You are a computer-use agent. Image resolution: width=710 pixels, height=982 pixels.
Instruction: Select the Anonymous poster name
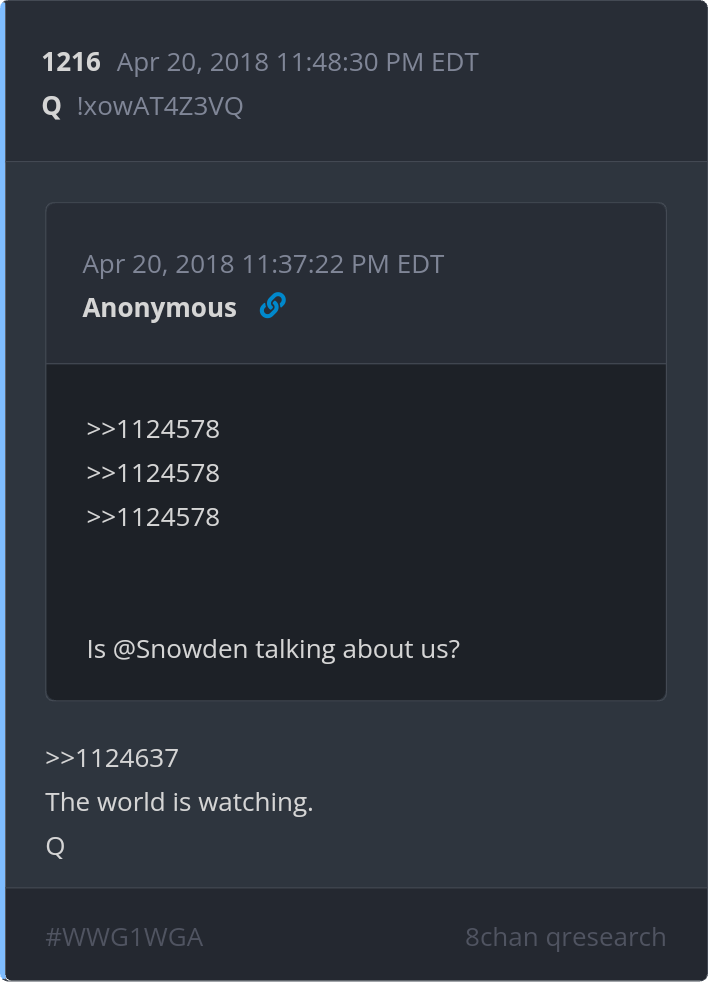(x=160, y=308)
